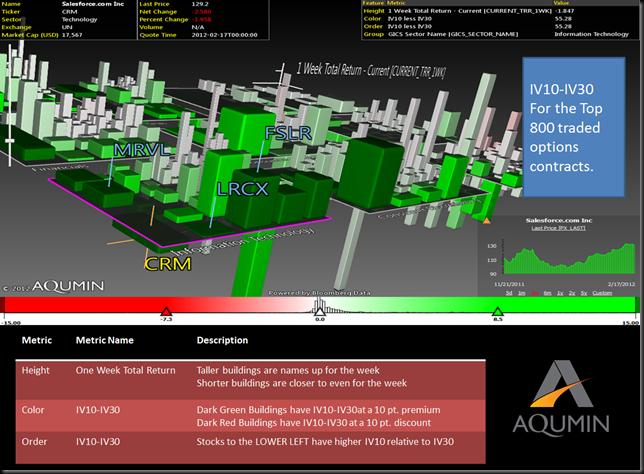Click the CRM building label
The height and width of the screenshot is (474, 644).
click(168, 264)
